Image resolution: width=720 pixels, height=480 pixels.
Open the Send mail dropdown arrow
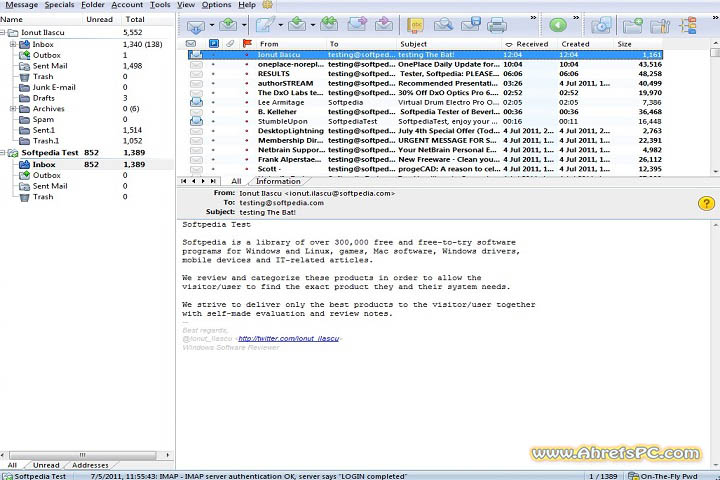point(244,25)
